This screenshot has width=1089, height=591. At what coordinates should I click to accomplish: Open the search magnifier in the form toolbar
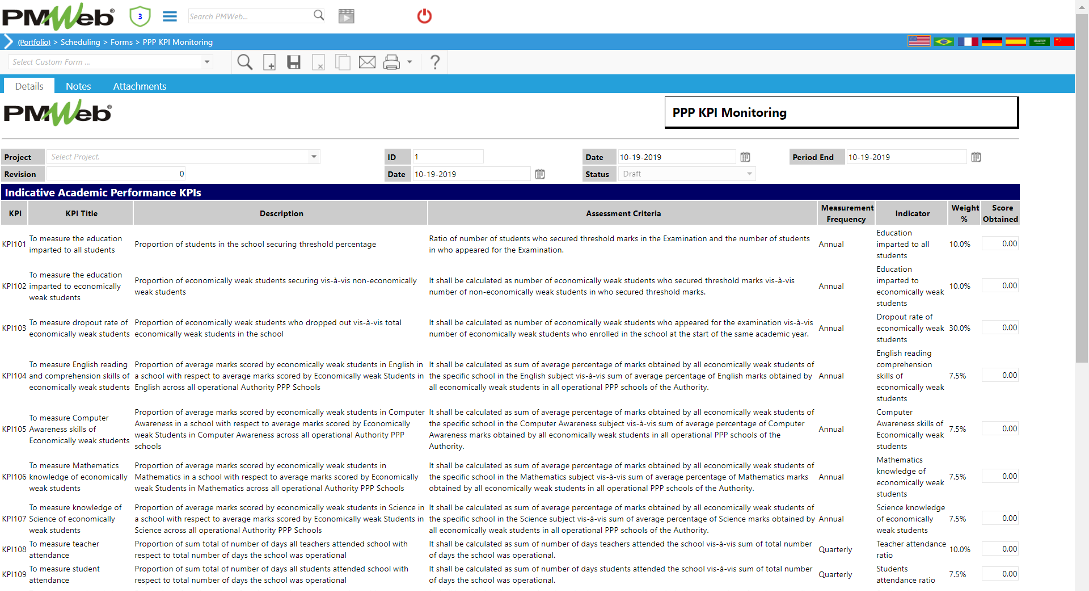tap(245, 62)
